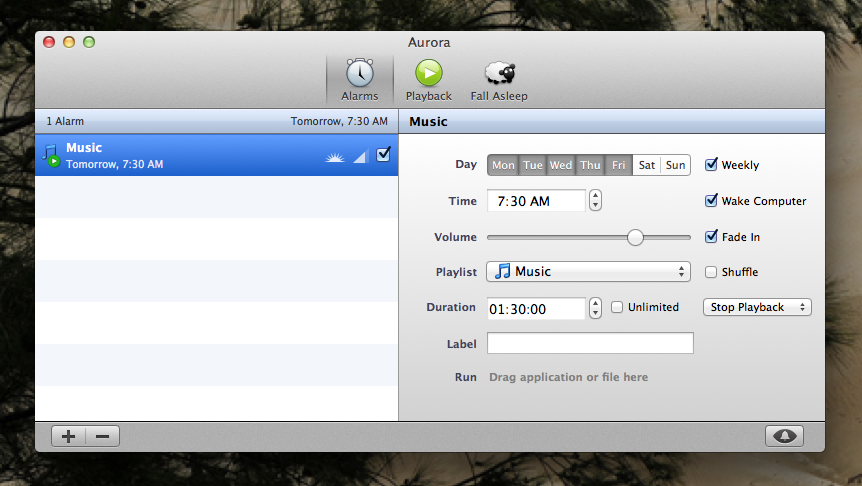Disable the Fade In checkbox
The height and width of the screenshot is (486, 862).
click(x=711, y=236)
